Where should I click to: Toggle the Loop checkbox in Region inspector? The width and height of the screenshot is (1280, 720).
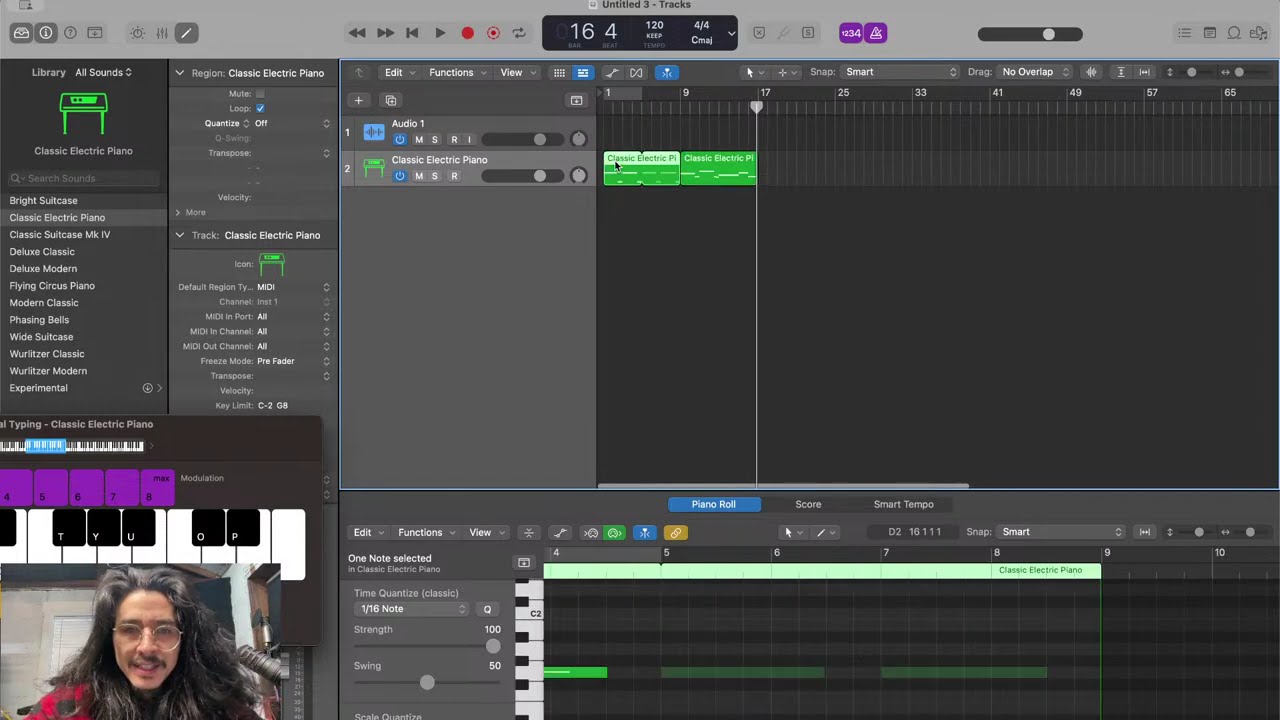(x=260, y=108)
